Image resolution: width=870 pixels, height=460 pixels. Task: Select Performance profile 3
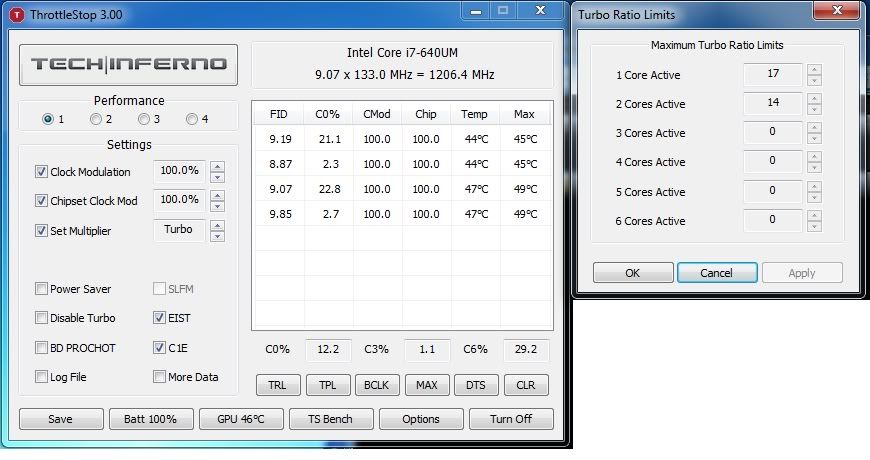144,119
